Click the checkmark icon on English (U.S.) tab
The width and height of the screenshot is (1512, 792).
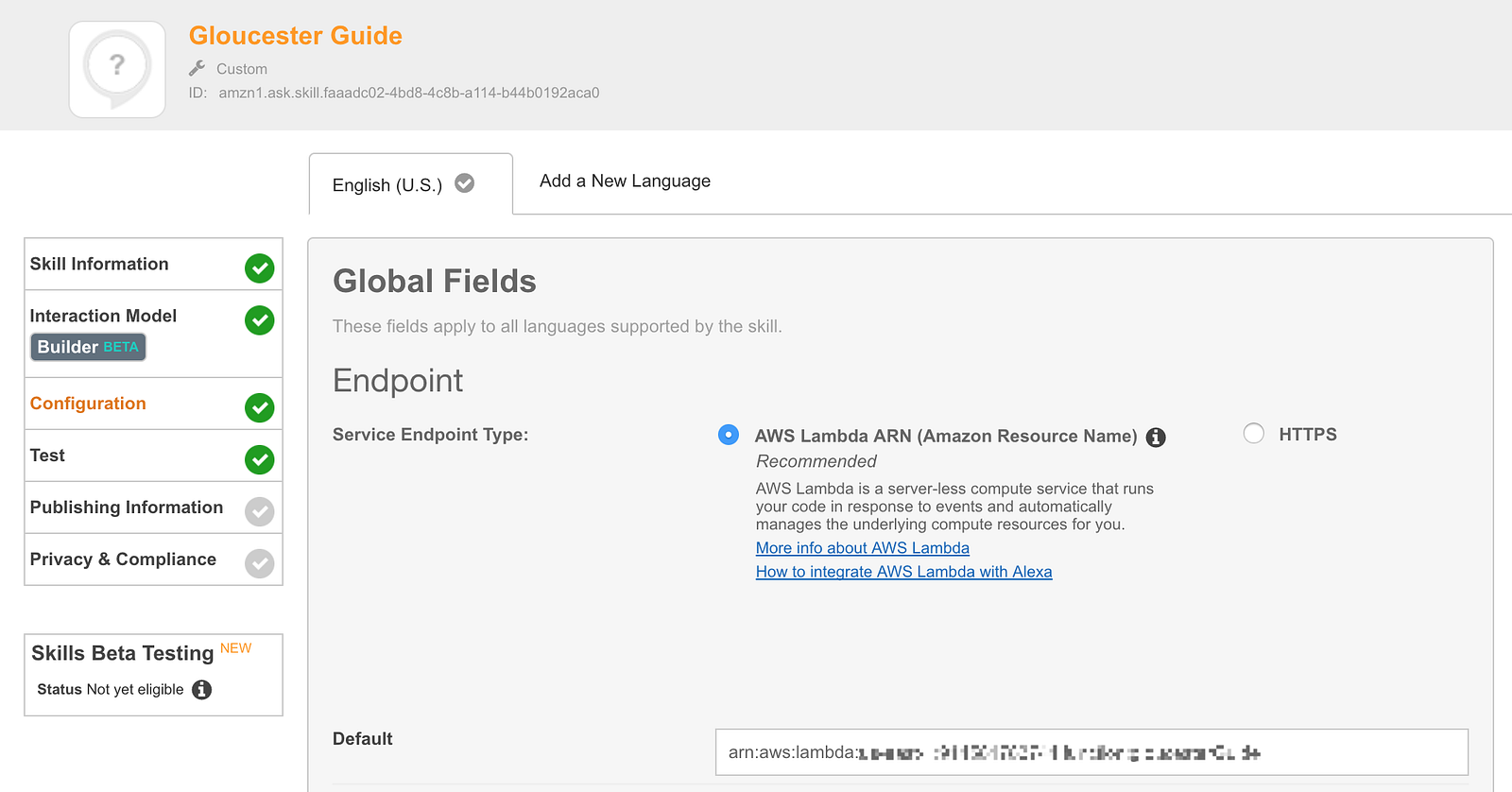pos(464,183)
